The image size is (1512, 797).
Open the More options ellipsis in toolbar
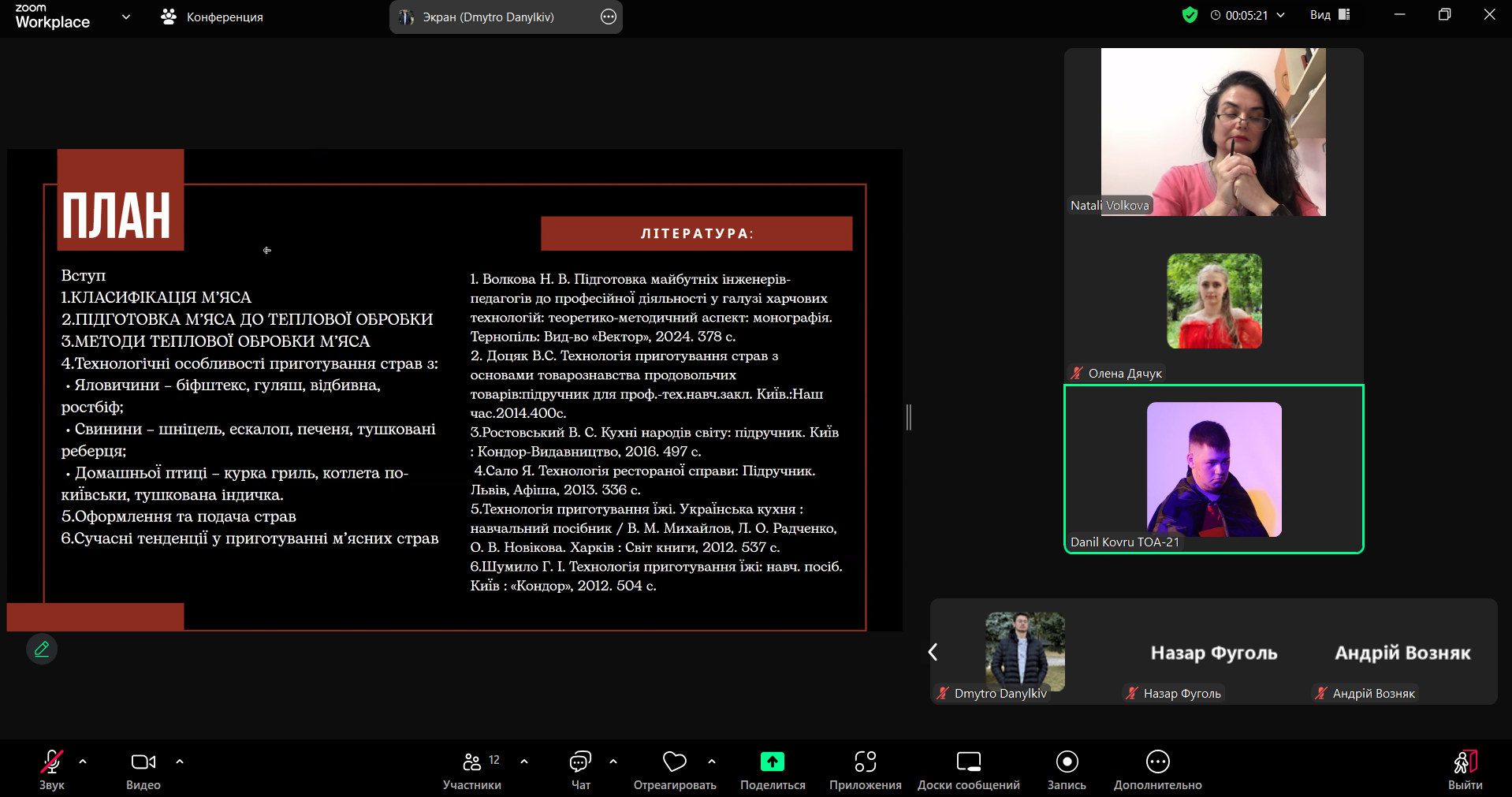click(x=1157, y=762)
